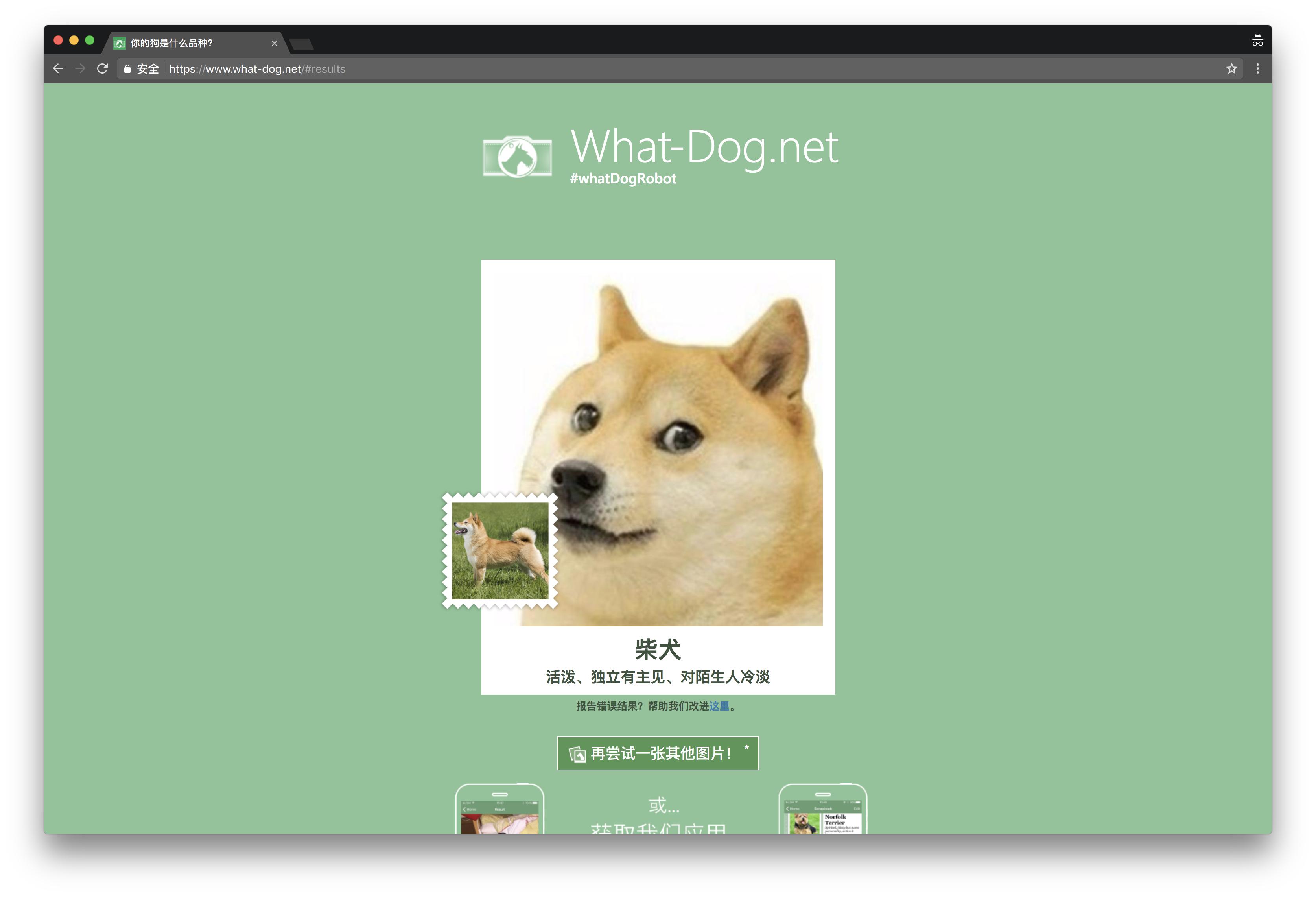Open a new tab beside current tab

301,44
